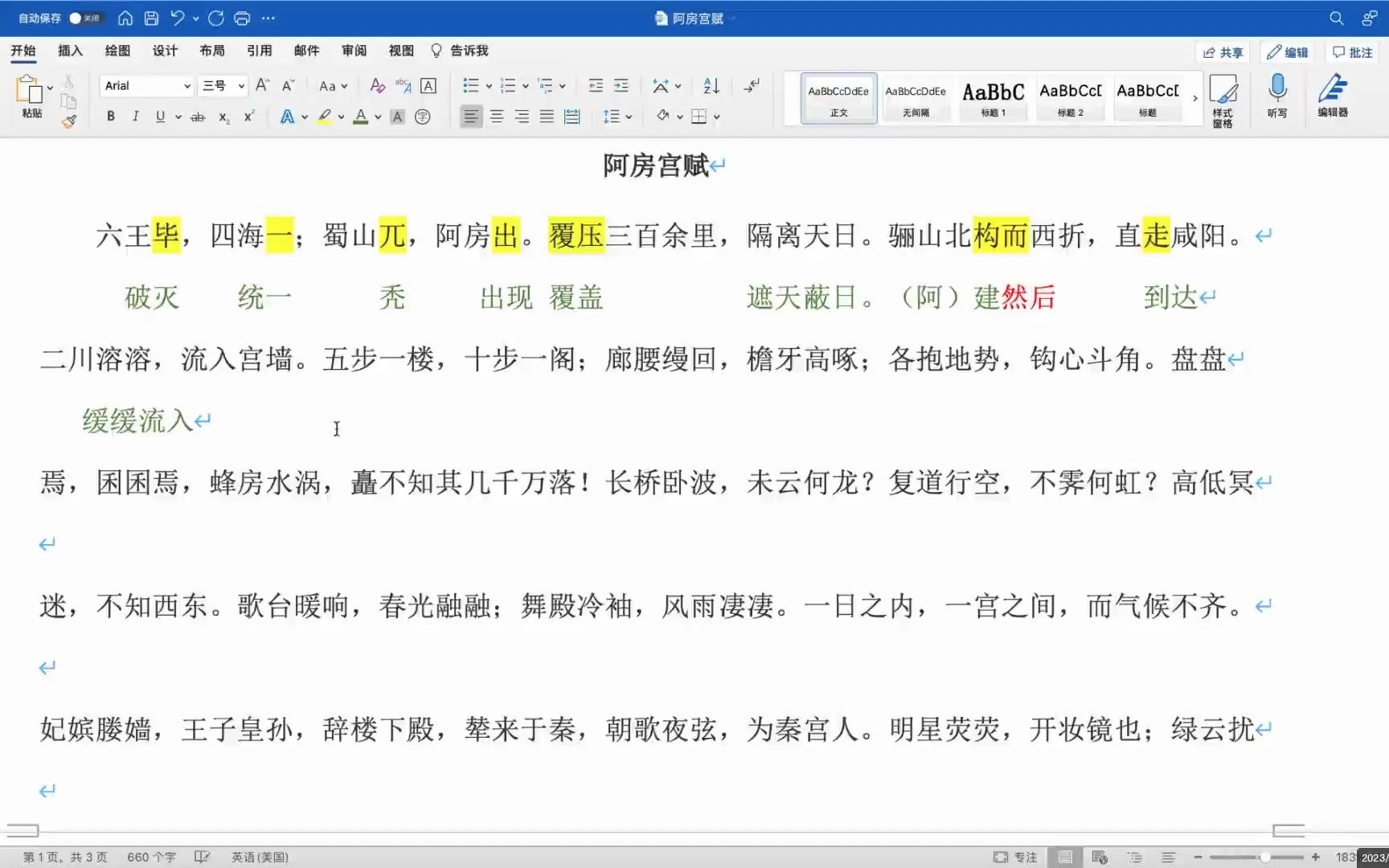Apply red font color
Image resolution: width=1389 pixels, height=868 pixels.
361,117
